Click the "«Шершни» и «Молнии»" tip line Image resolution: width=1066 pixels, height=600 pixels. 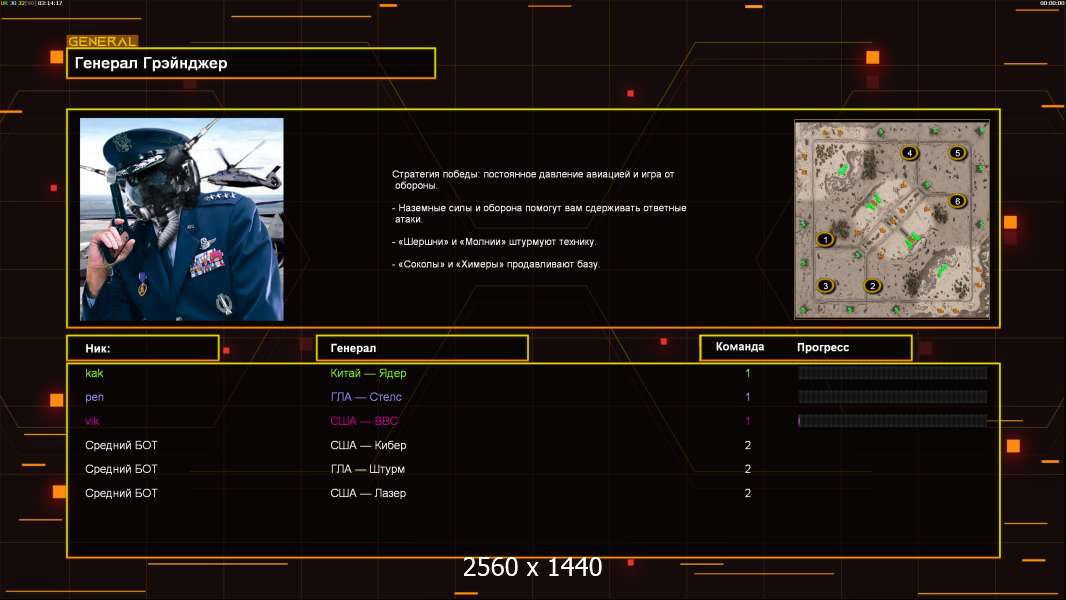[494, 242]
